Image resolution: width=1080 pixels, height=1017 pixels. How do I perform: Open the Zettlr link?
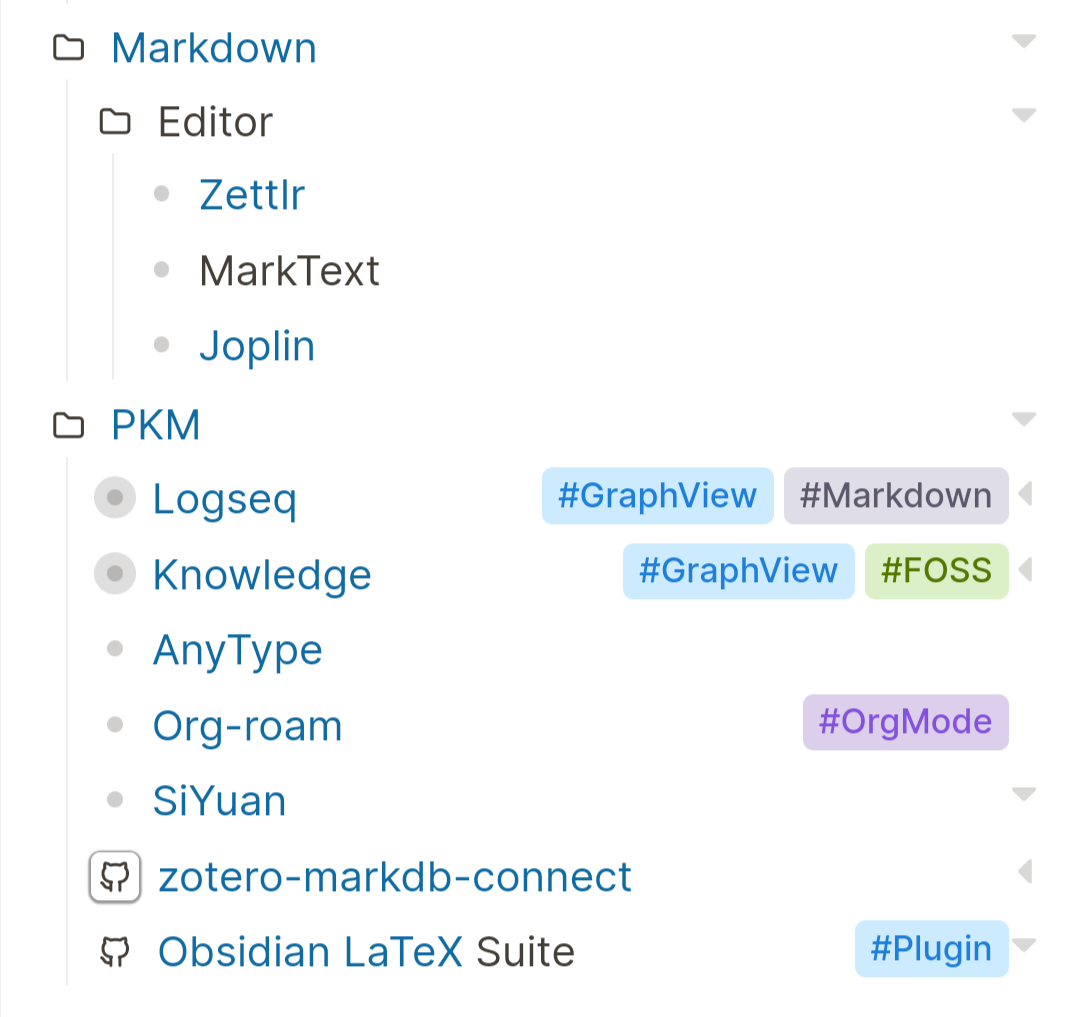tap(251, 195)
